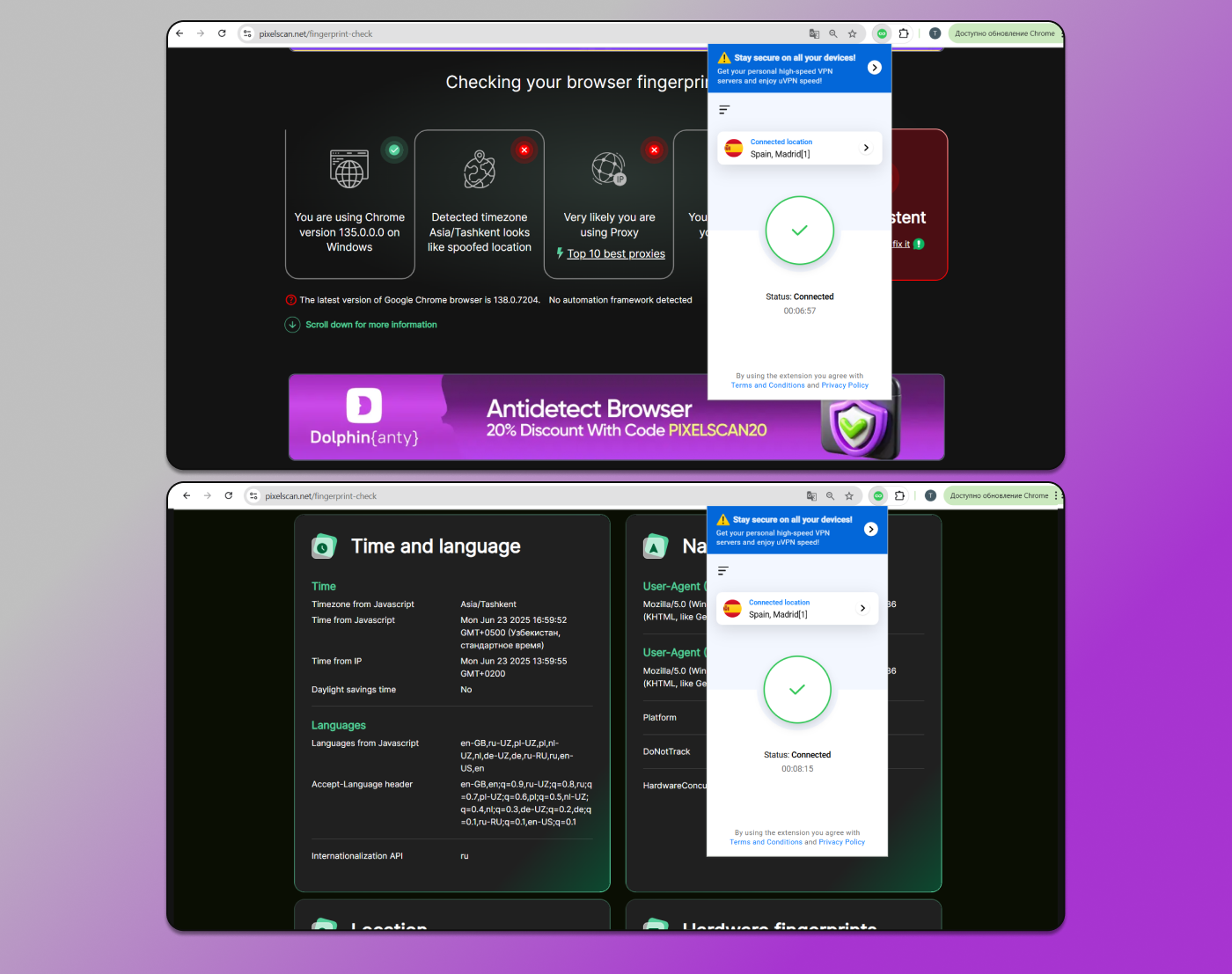Open the profile avatar in the bottom window toolbar

click(930, 496)
